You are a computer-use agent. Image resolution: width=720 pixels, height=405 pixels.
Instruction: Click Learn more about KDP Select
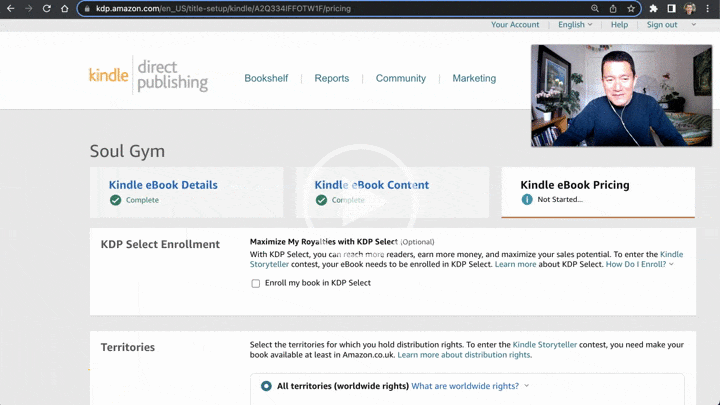pyautogui.click(x=515, y=264)
